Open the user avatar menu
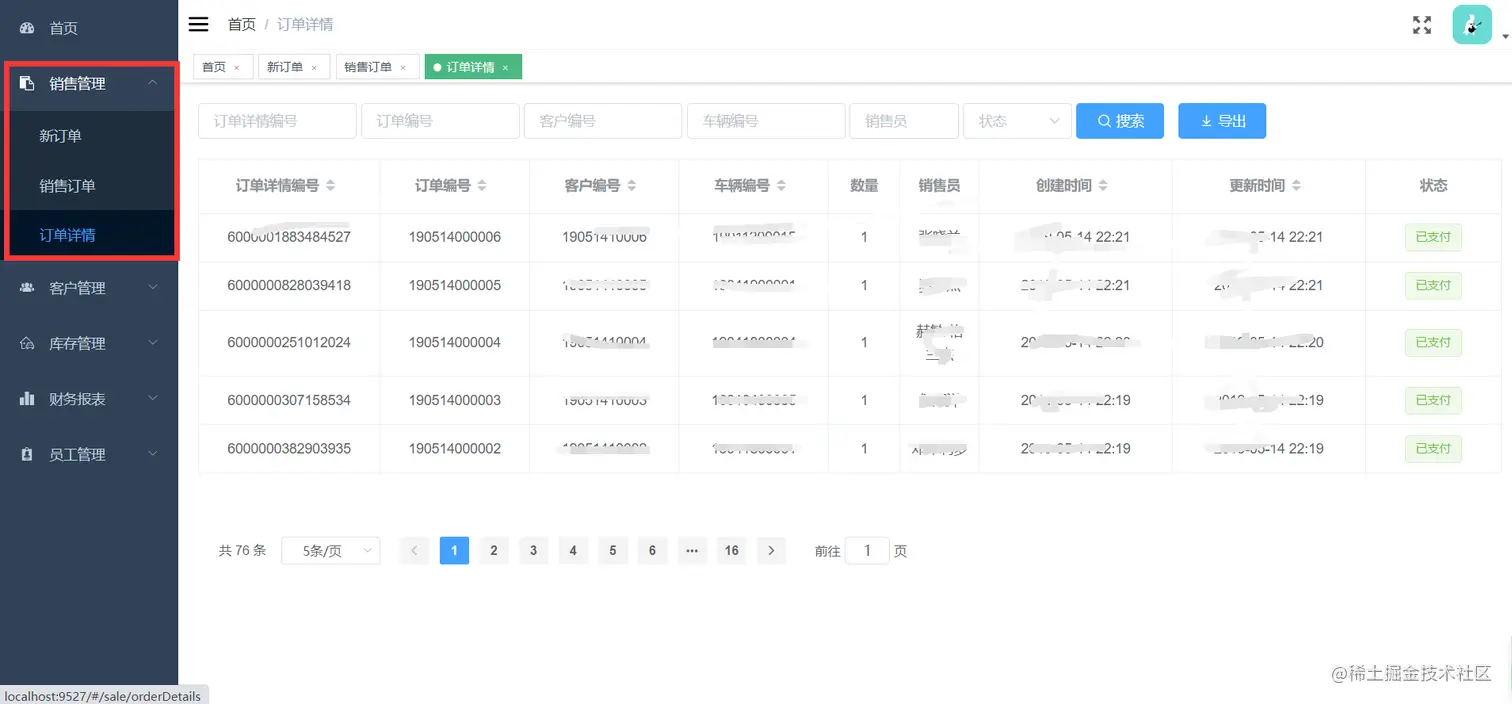 tap(1472, 25)
